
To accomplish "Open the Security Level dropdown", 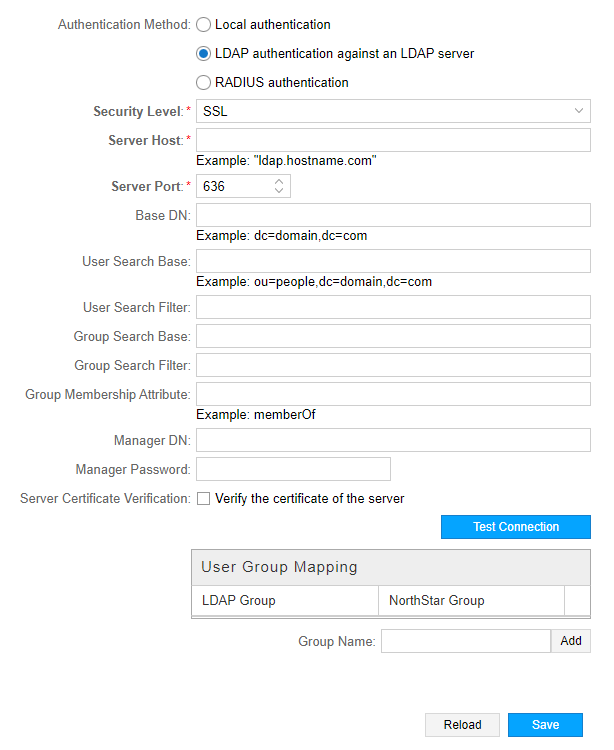I will pos(393,111).
